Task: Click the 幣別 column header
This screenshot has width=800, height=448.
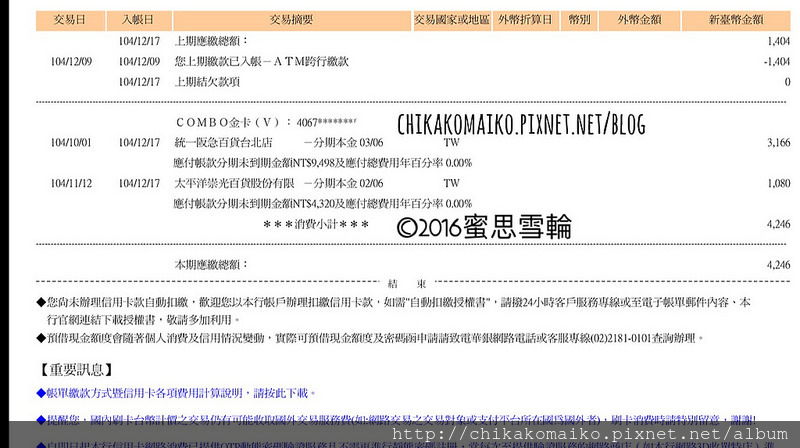Action: point(579,20)
